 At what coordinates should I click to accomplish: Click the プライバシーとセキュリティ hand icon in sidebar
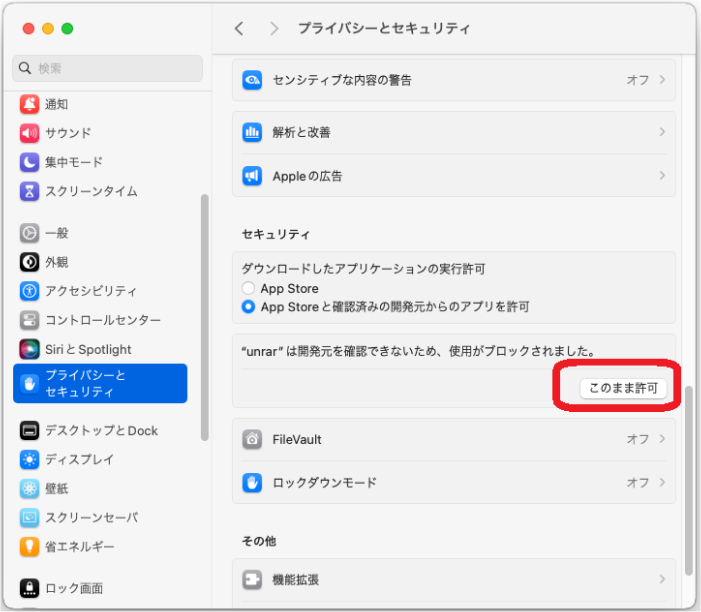point(30,384)
